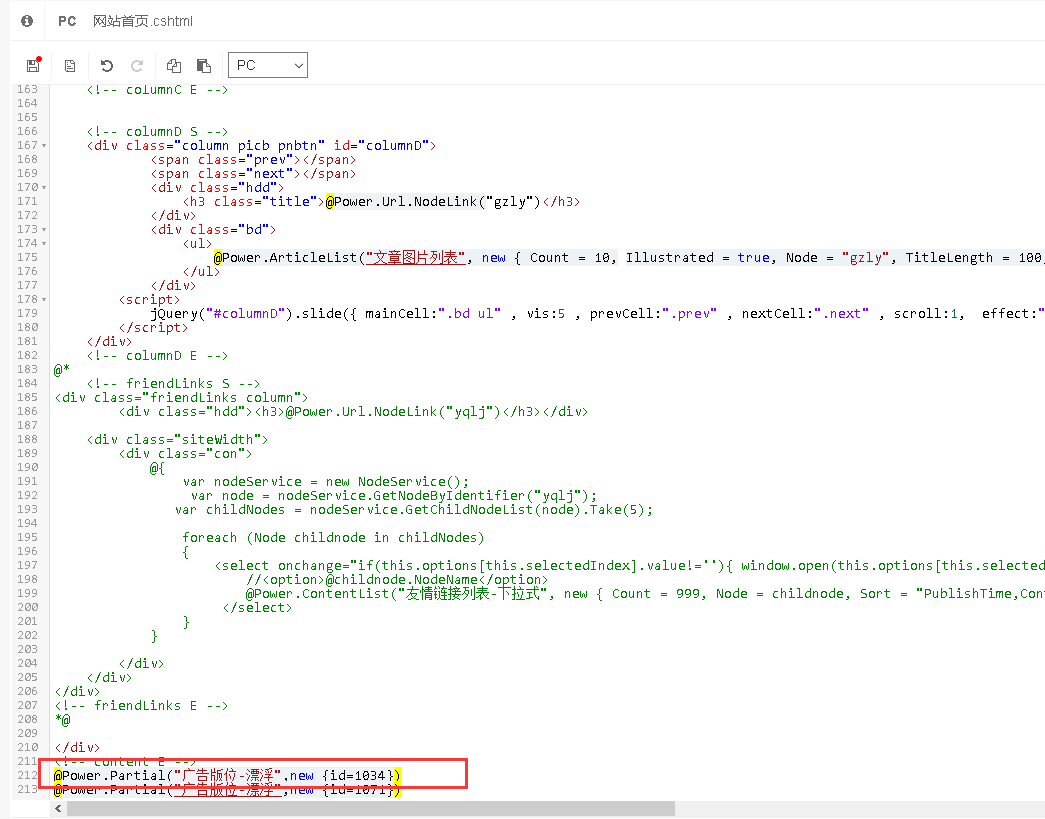Image resolution: width=1045 pixels, height=819 pixels.
Task: Collapse the code fold at line 167
Action: coord(45,146)
